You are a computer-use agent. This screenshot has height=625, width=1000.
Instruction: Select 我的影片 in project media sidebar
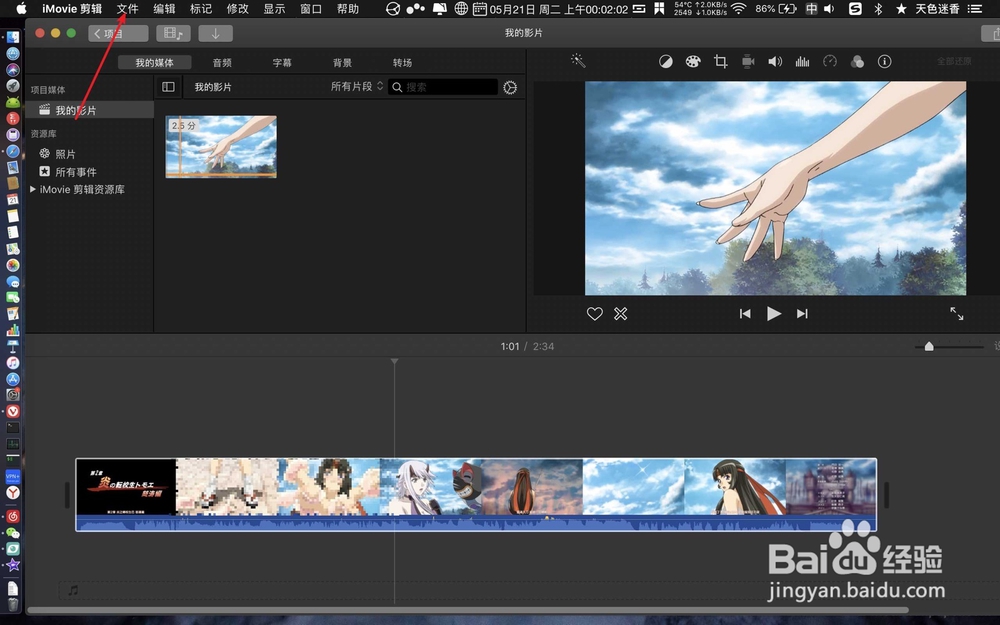click(x=90, y=110)
